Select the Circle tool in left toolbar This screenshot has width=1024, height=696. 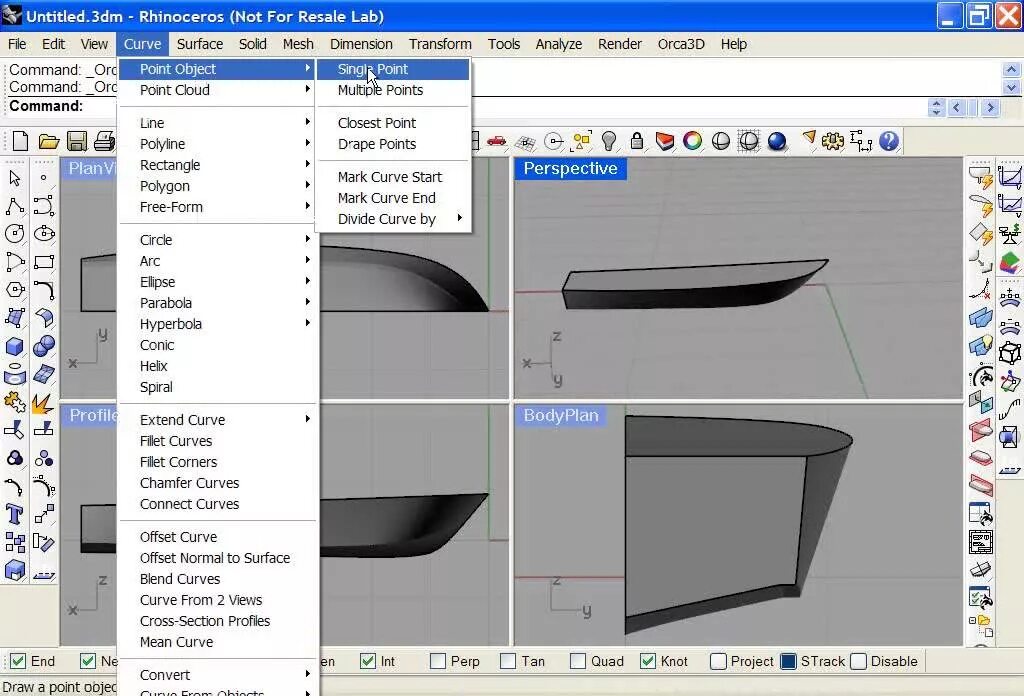[15, 234]
